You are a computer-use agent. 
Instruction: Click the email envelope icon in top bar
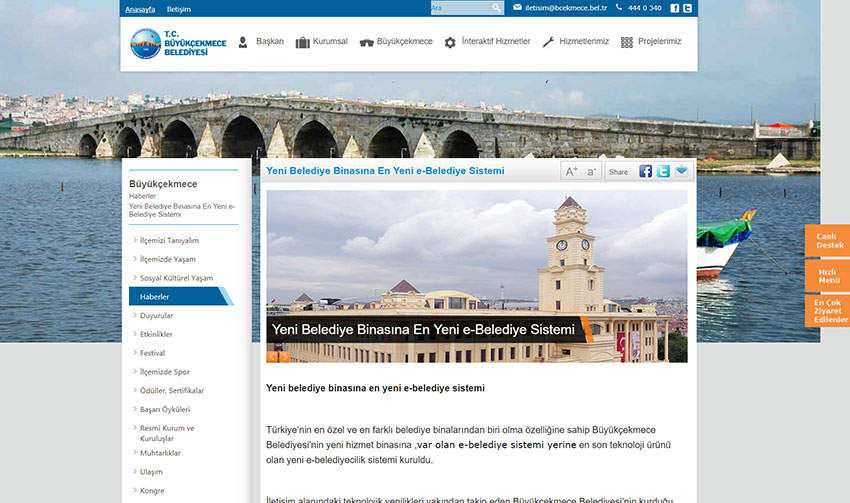(517, 8)
